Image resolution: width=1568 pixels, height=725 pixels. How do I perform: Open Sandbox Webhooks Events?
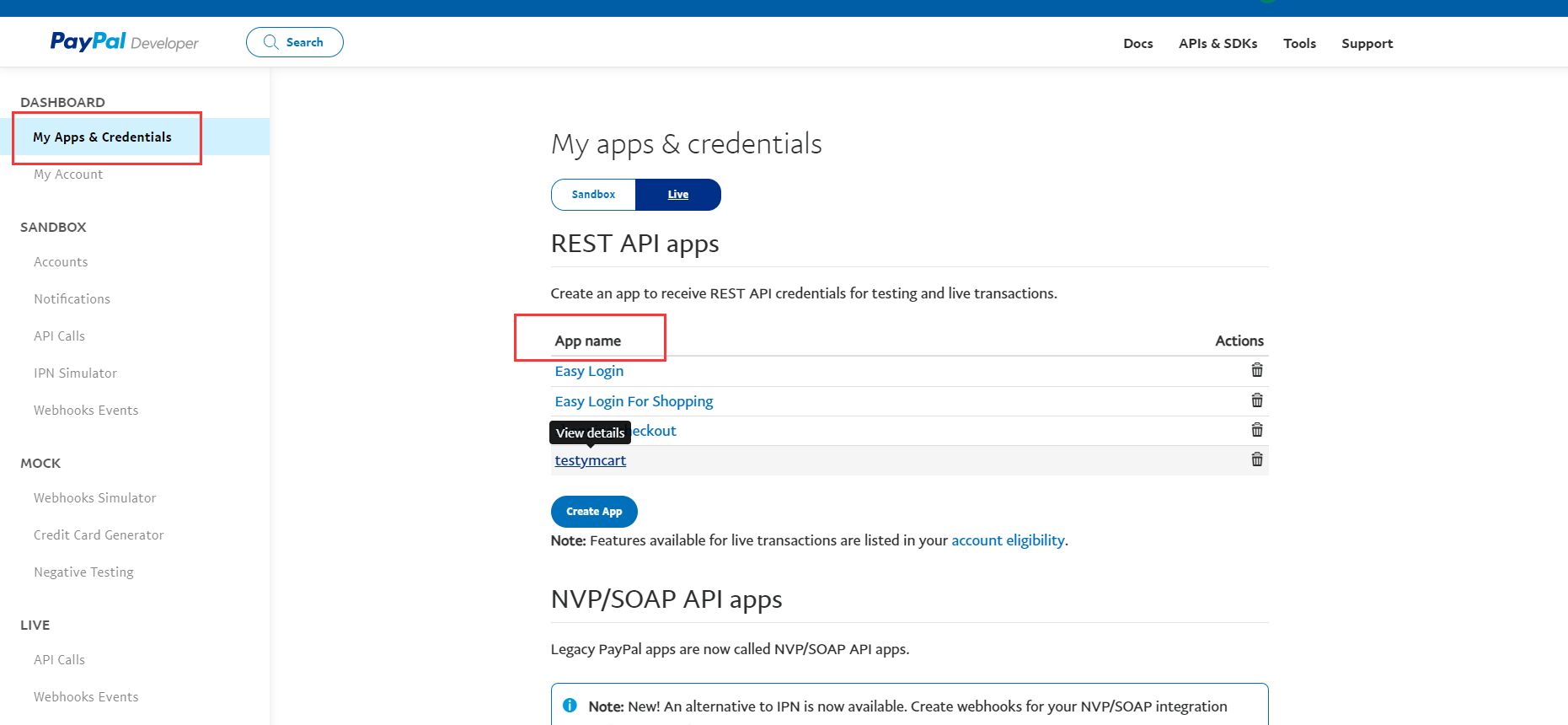click(86, 411)
